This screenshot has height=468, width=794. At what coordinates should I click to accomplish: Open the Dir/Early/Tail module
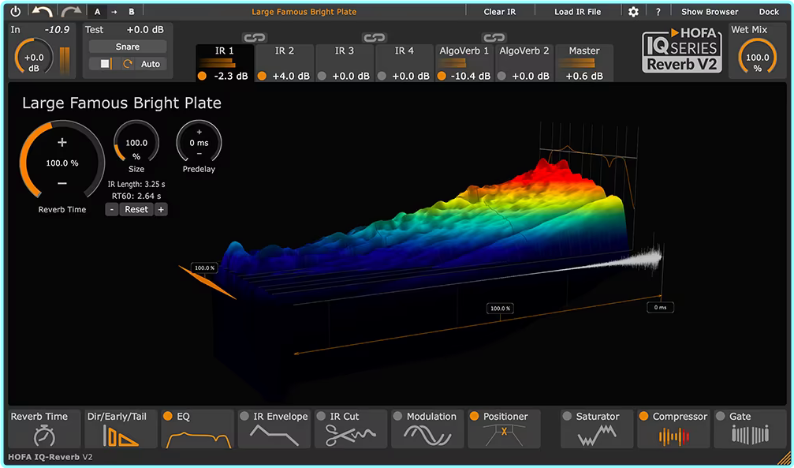pyautogui.click(x=121, y=430)
